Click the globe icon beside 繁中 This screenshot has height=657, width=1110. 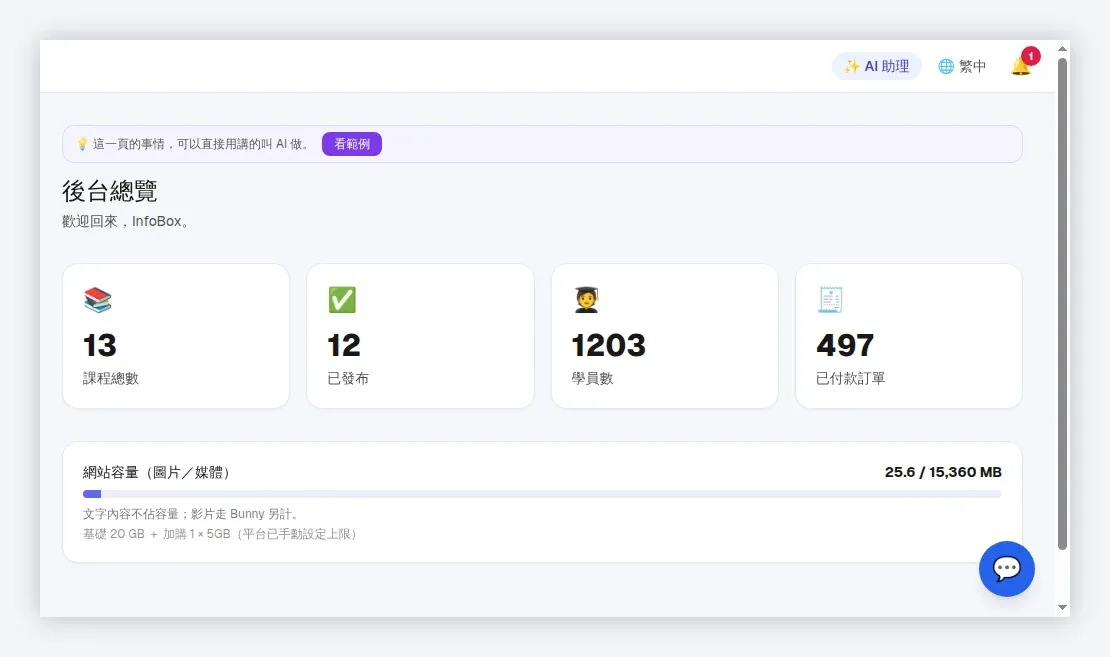coord(946,66)
